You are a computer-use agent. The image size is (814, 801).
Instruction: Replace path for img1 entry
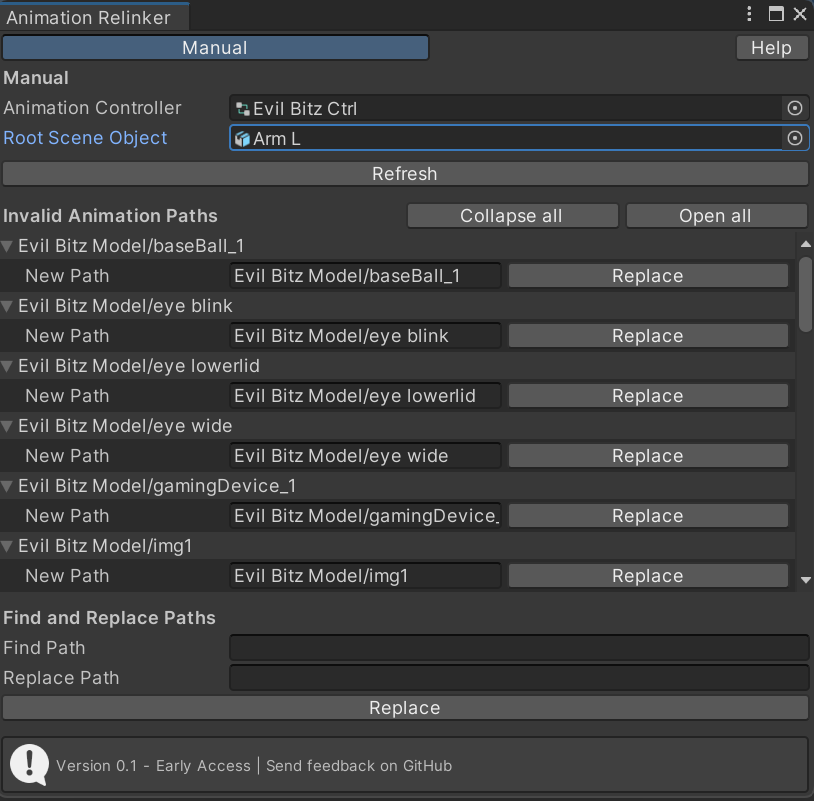pyautogui.click(x=648, y=576)
